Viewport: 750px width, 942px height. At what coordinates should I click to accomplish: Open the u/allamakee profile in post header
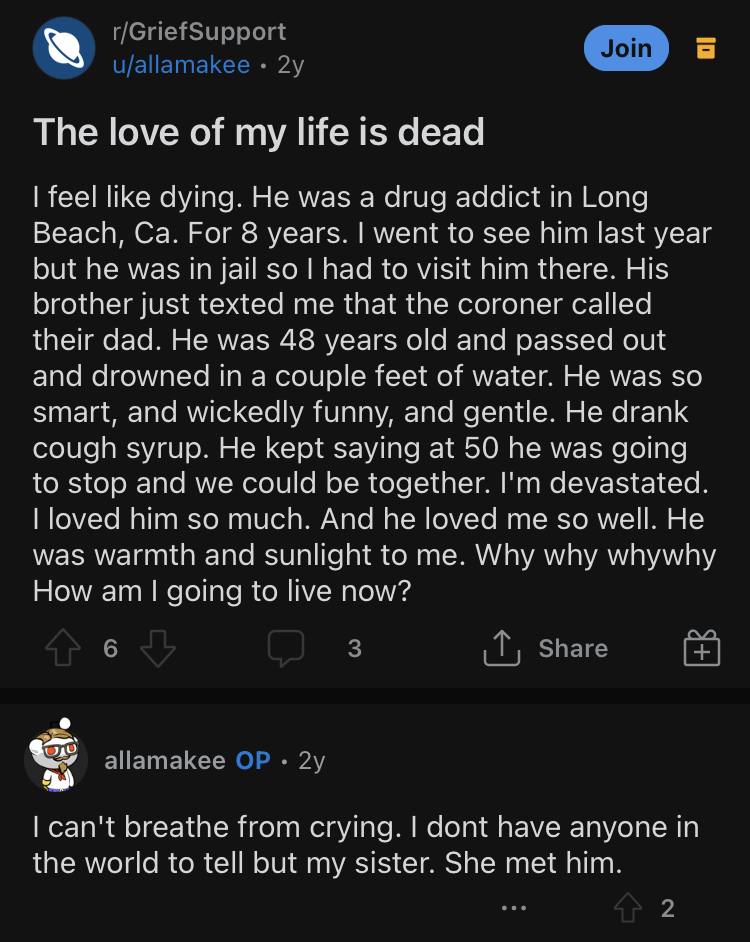point(181,65)
